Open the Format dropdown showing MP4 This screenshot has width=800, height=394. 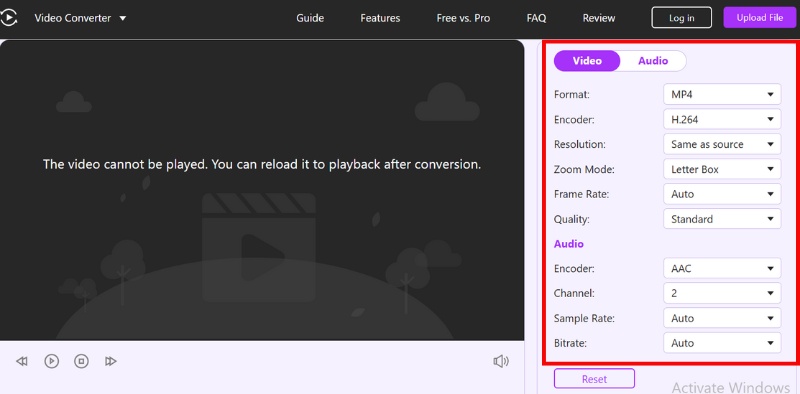point(722,94)
